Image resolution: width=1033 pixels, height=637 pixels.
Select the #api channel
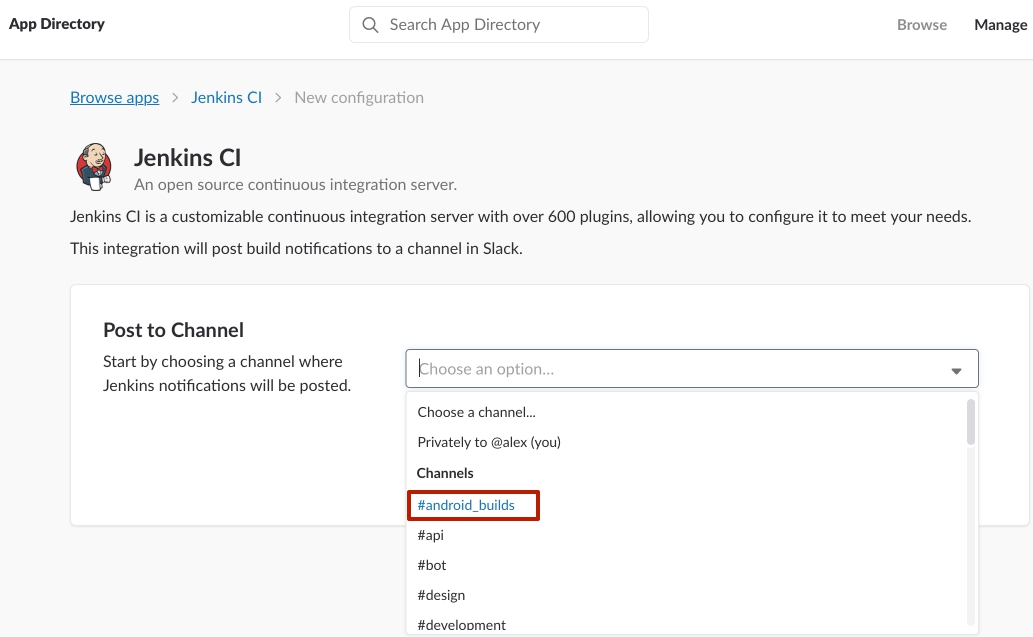tap(430, 535)
